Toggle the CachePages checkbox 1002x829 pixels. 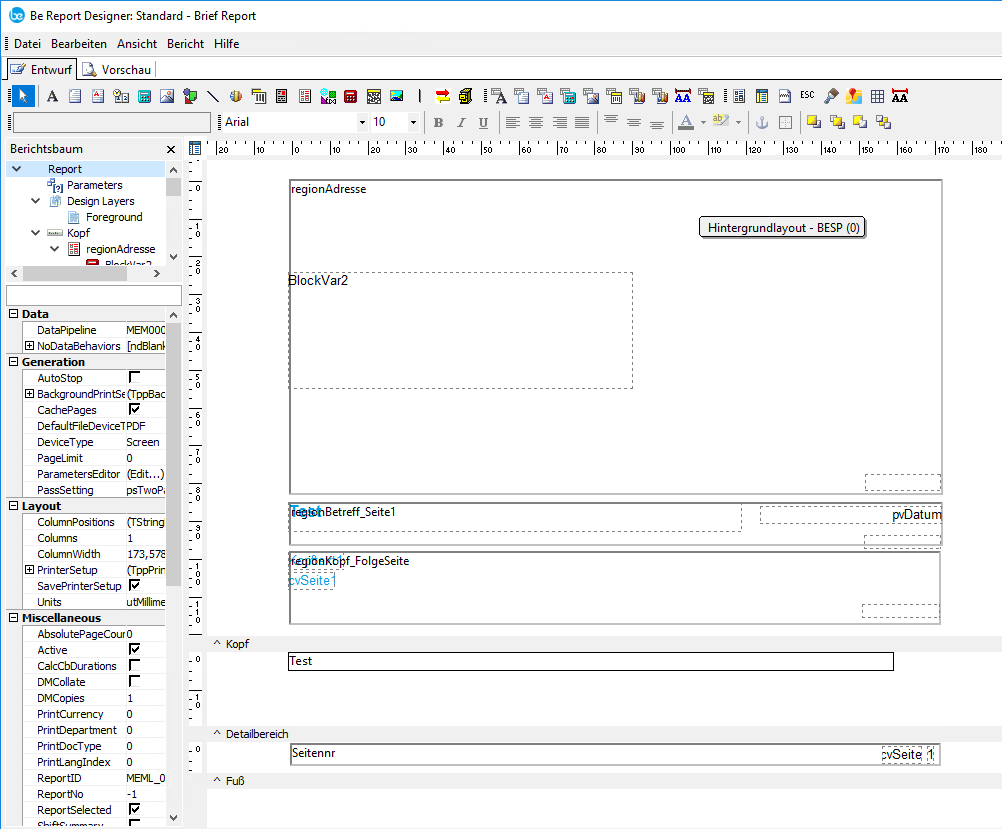[x=134, y=410]
